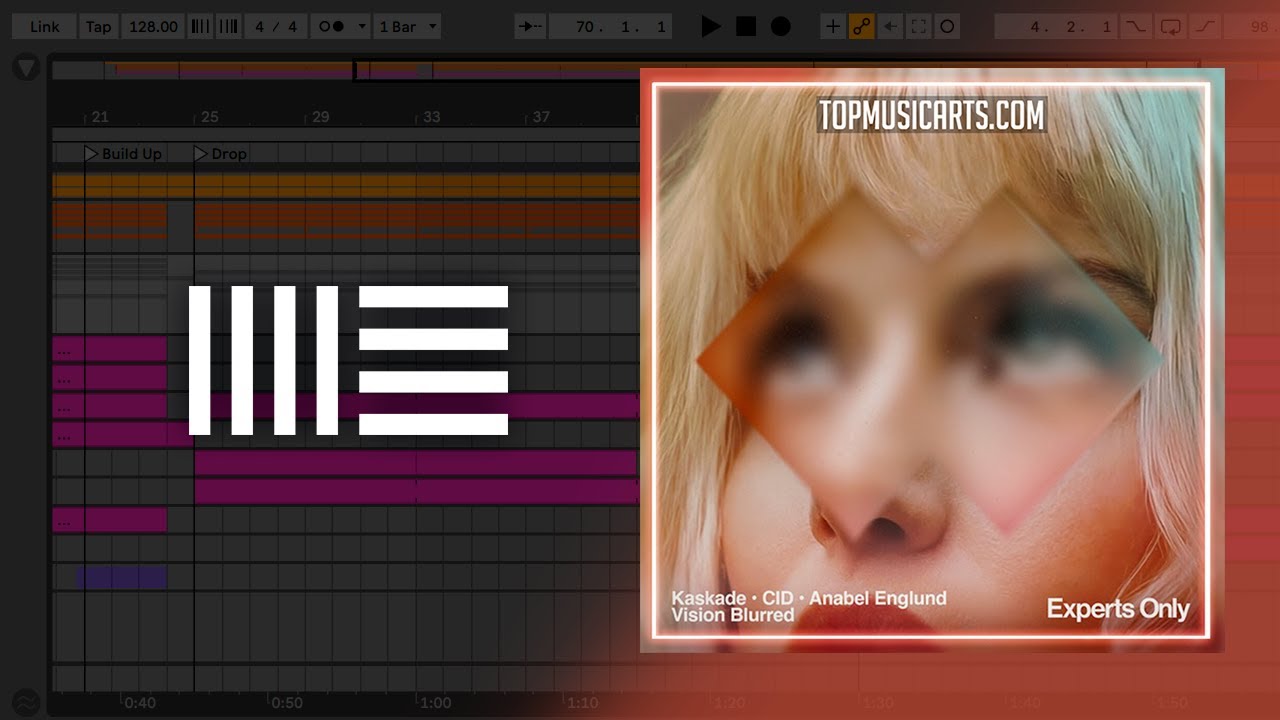Click the Session Record circle button
Screen dimensions: 1280x720
947,27
